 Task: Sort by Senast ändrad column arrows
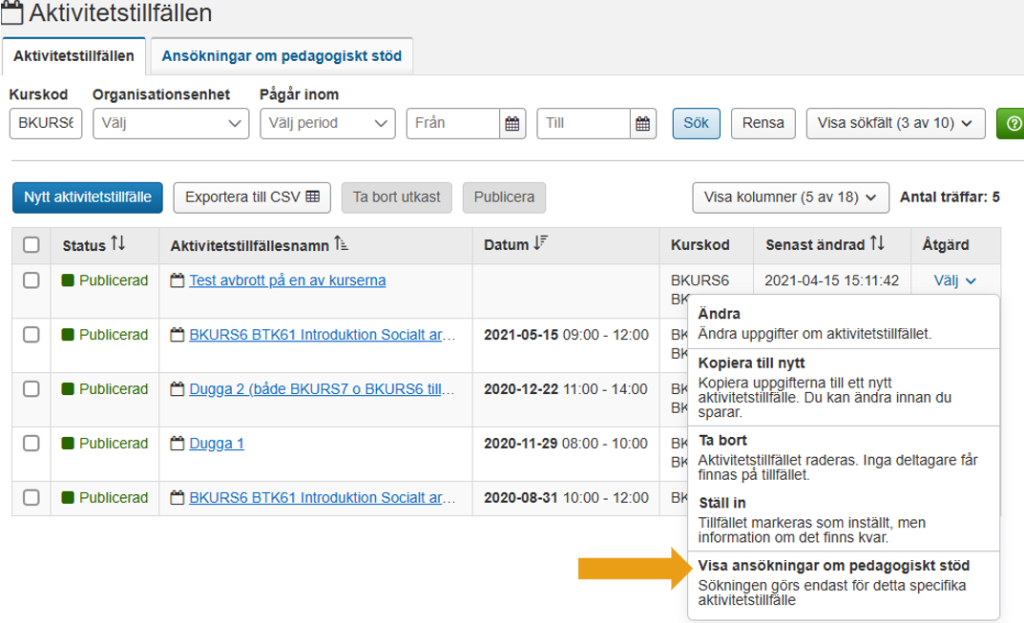click(x=877, y=245)
